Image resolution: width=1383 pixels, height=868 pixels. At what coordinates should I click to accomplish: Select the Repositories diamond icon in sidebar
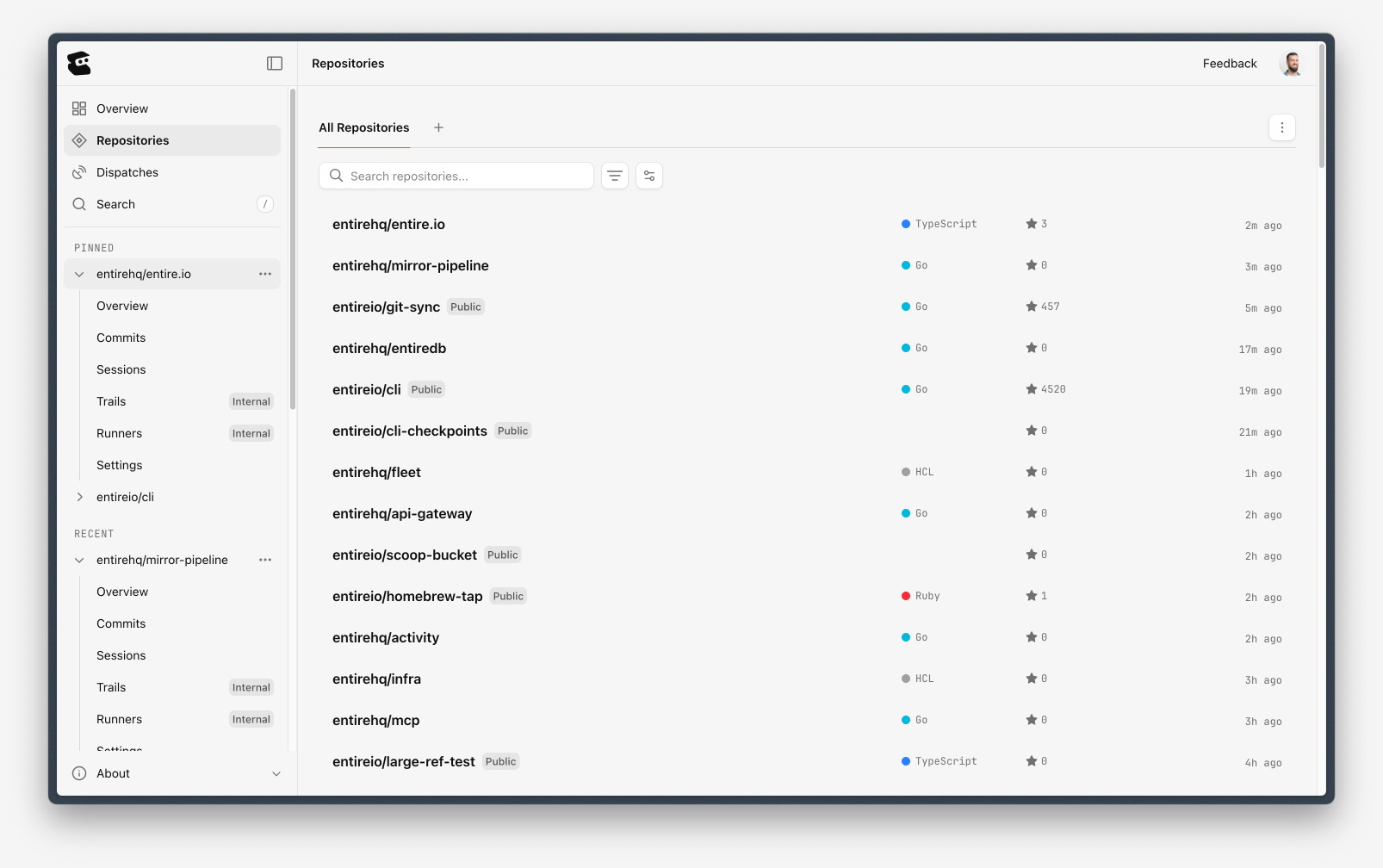tap(79, 140)
